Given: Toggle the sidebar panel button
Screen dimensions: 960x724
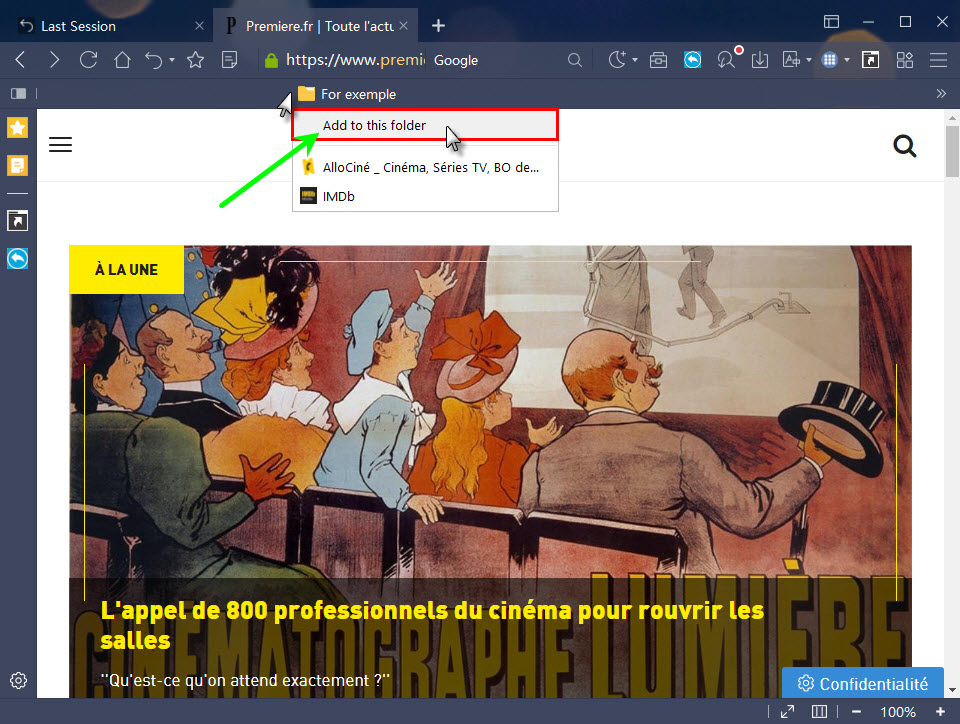Looking at the screenshot, I should [x=18, y=94].
